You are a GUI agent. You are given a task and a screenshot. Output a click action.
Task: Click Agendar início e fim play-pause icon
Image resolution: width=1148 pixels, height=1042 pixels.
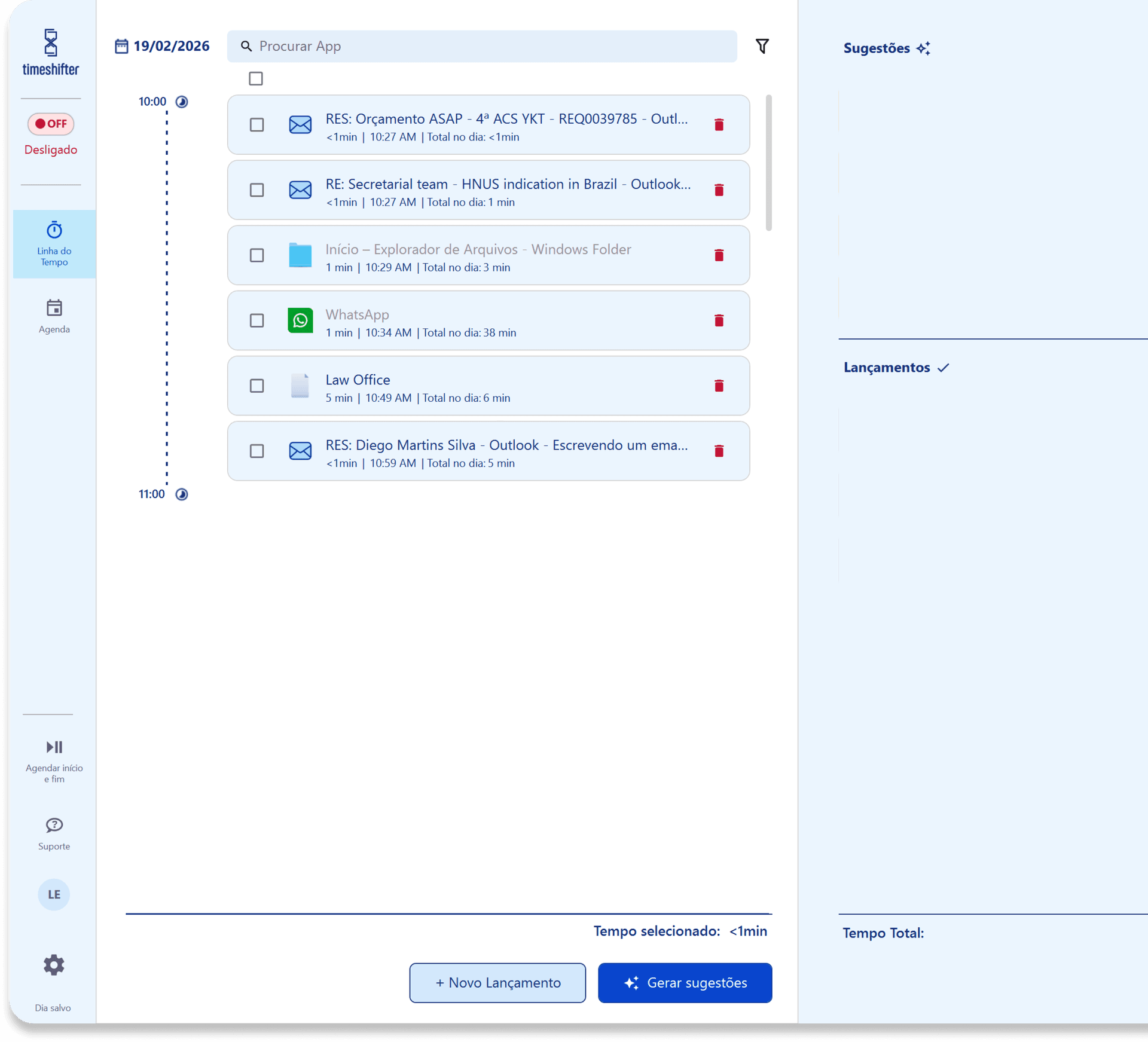pyautogui.click(x=54, y=747)
